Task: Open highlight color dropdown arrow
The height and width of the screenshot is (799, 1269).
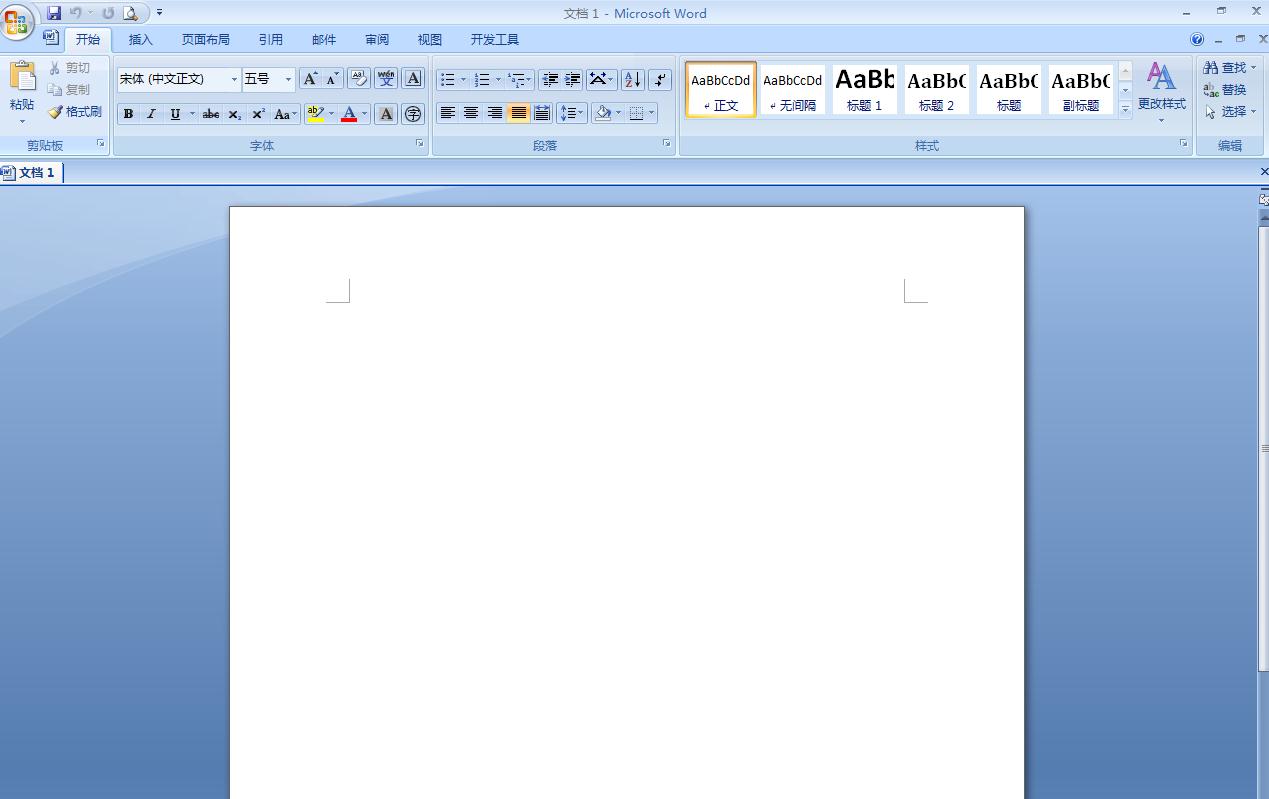Action: click(x=331, y=114)
